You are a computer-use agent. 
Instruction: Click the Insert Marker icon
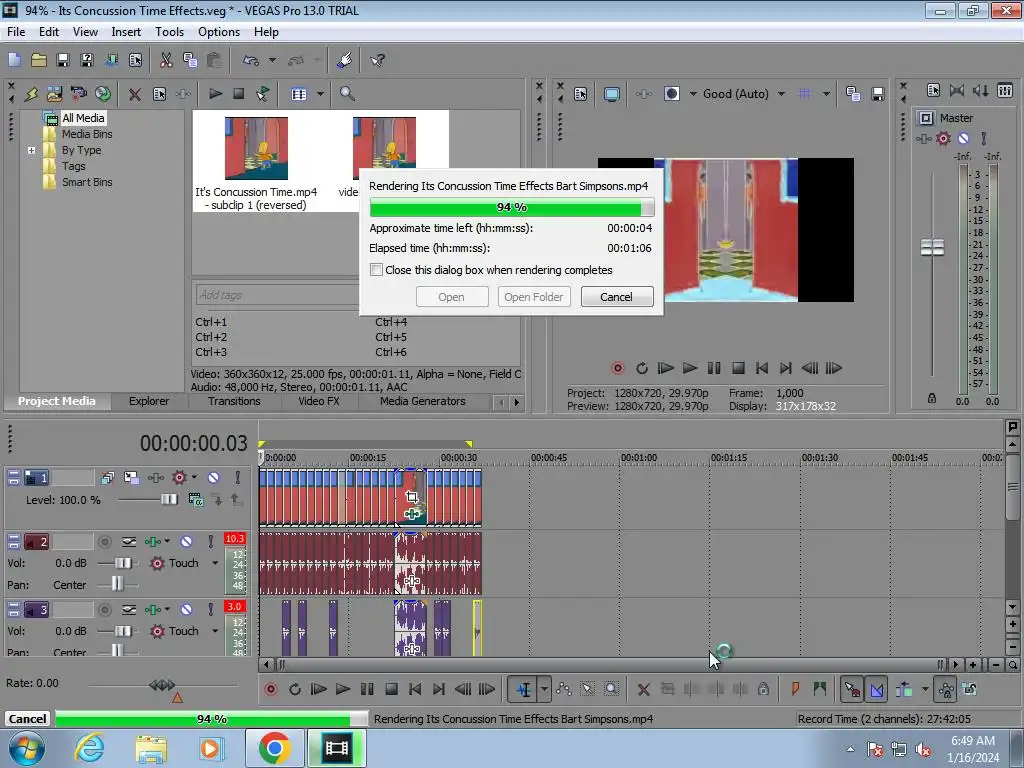(x=795, y=689)
